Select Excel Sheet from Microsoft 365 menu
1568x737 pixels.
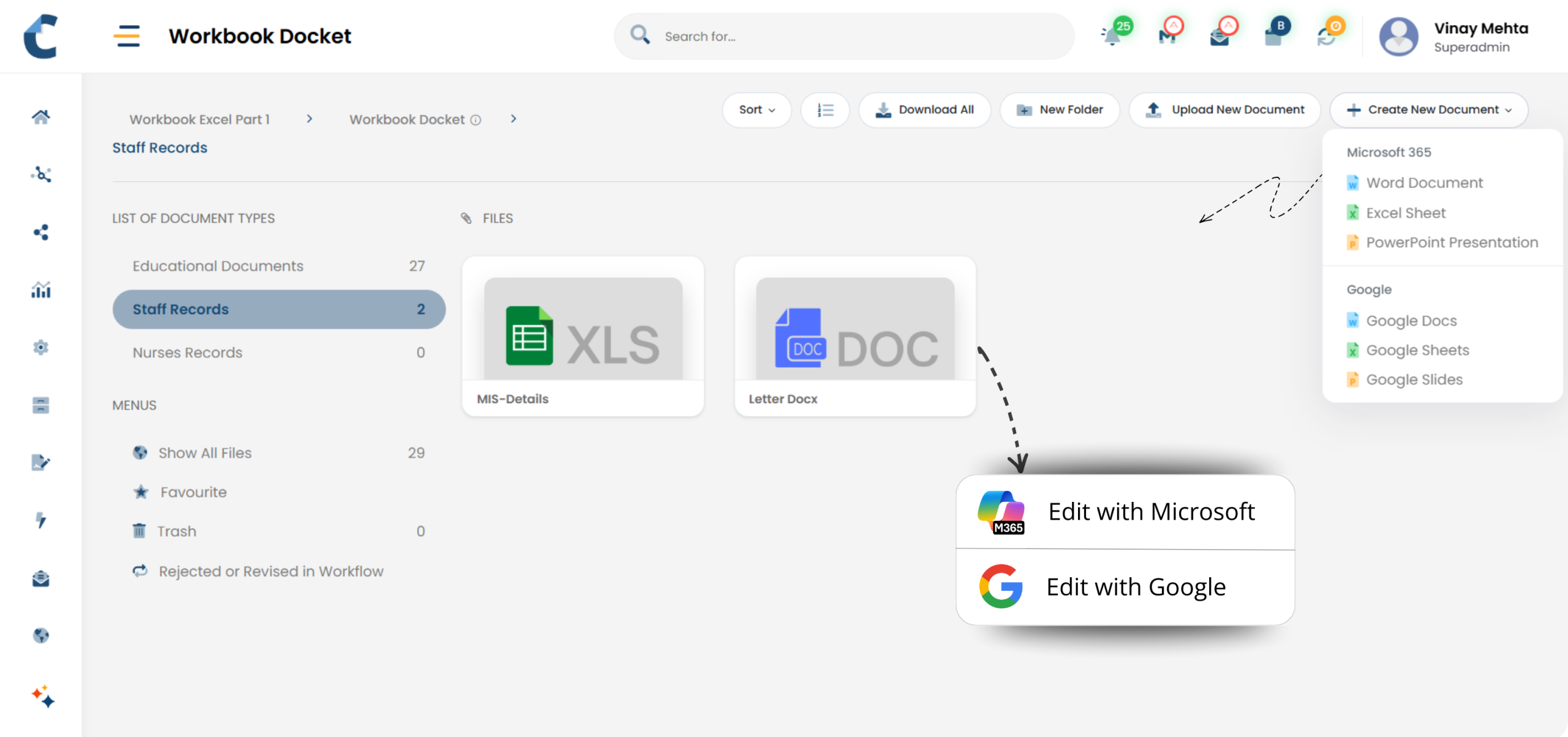pyautogui.click(x=1405, y=213)
